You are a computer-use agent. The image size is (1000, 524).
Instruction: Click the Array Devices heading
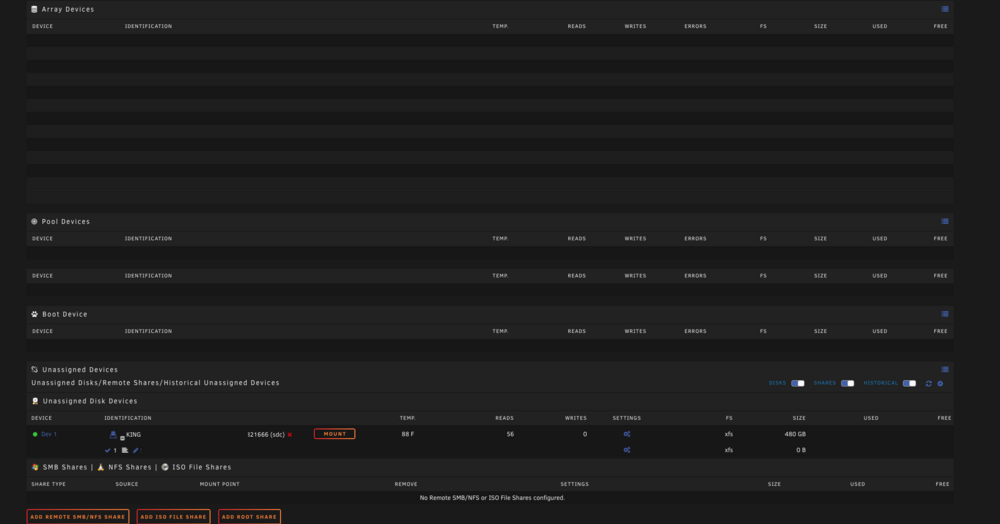pos(68,10)
